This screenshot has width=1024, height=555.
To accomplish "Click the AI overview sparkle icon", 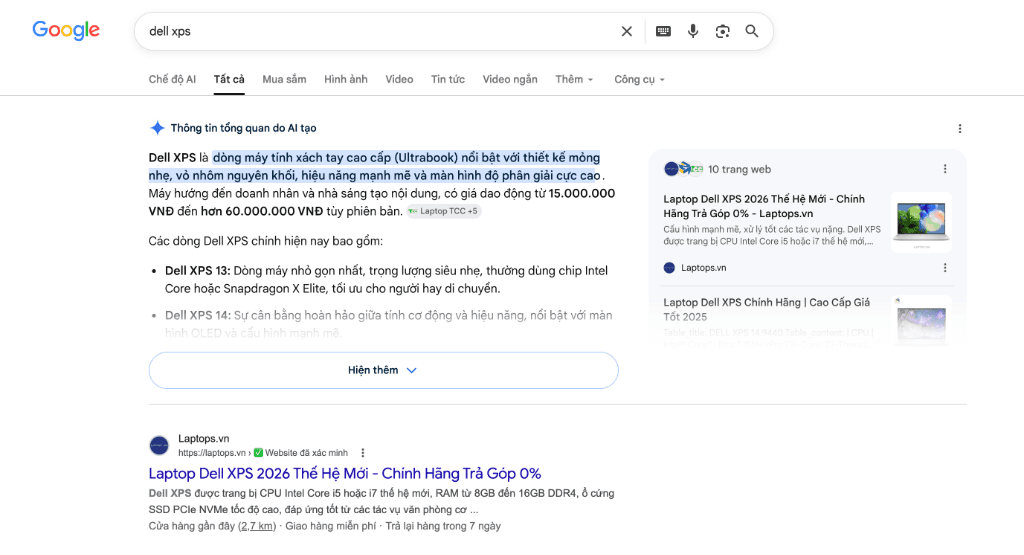I will [x=157, y=128].
